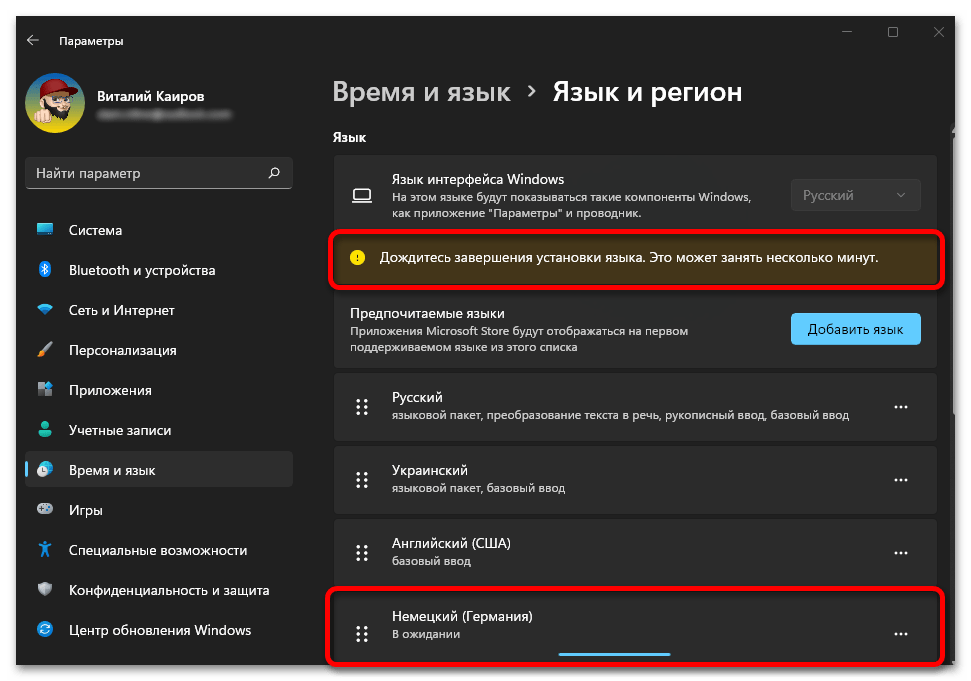Click the Специальные возможности accessibility icon
Viewport: 971px width, 681px height.
coord(45,550)
